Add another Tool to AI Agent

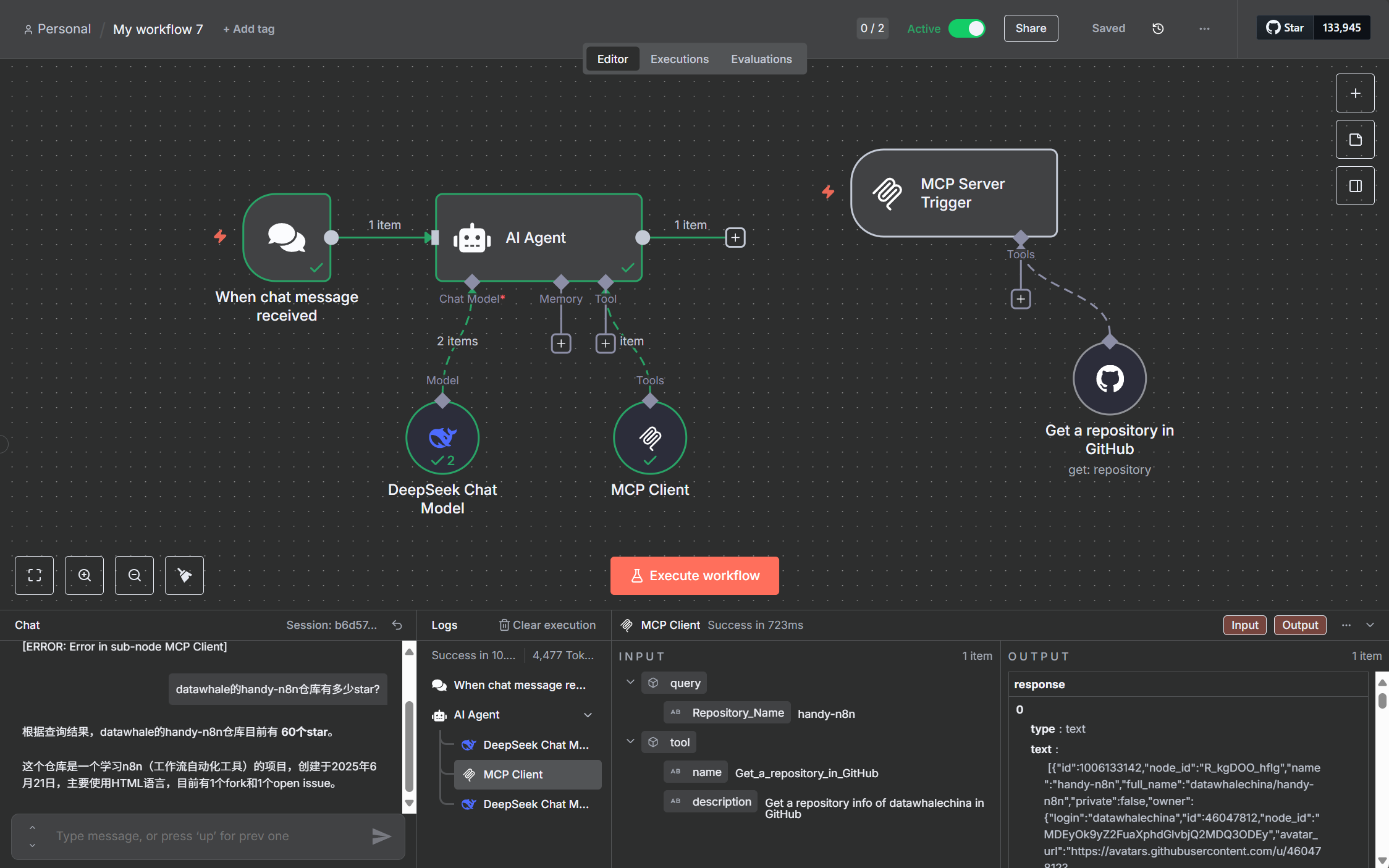click(606, 343)
